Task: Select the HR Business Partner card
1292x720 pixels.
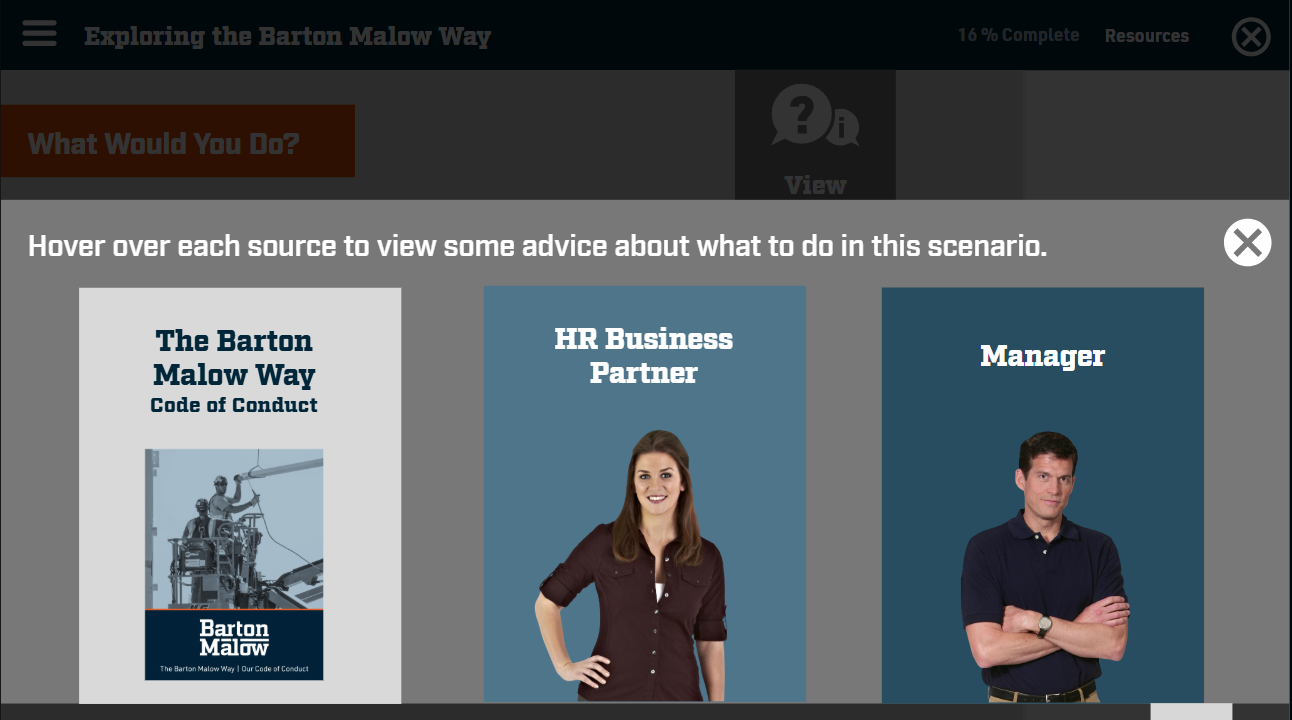Action: [x=645, y=494]
